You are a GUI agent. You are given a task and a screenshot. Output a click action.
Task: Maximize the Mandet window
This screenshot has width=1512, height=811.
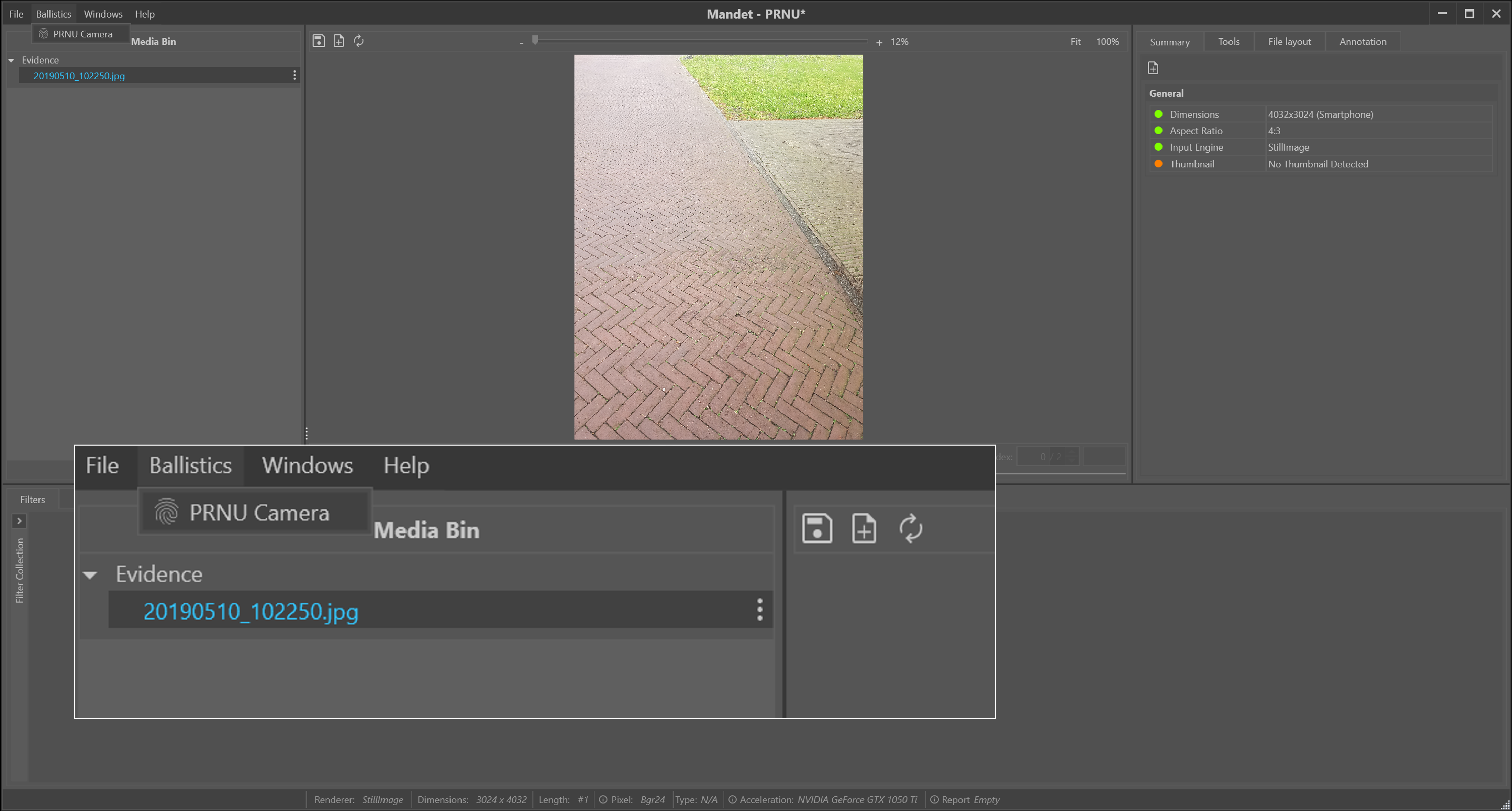pyautogui.click(x=1469, y=13)
